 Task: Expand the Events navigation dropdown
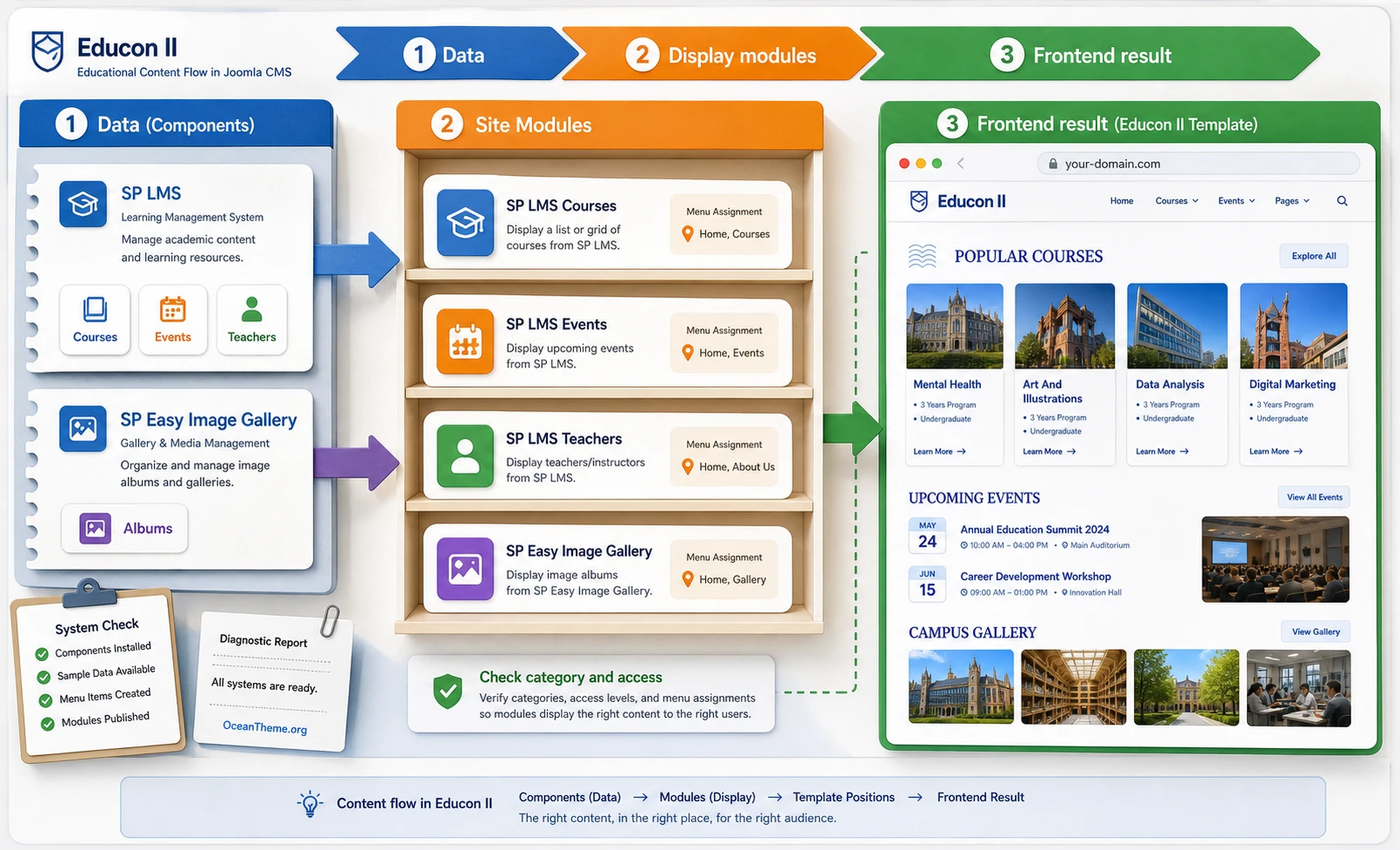point(1237,201)
